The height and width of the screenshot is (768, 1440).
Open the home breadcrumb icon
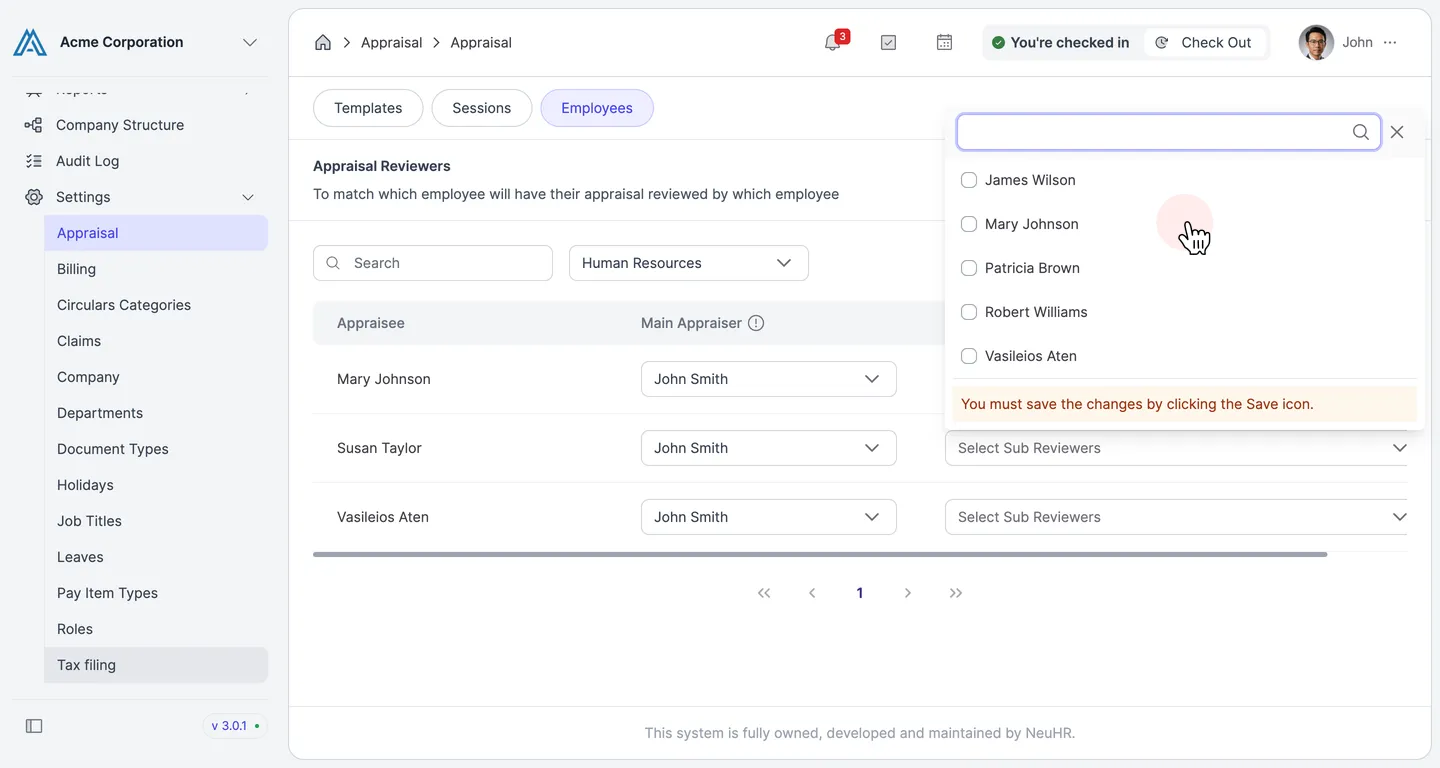coord(323,42)
